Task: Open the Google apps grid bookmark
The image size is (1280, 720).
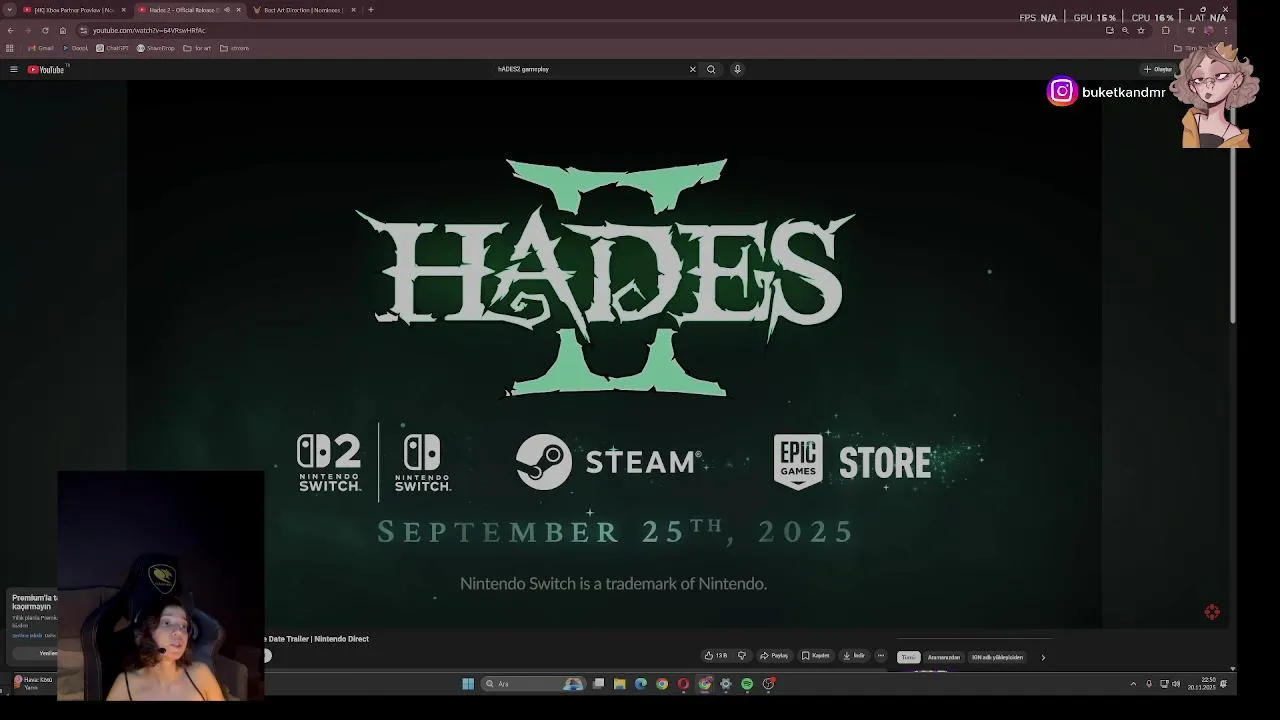Action: pyautogui.click(x=10, y=48)
